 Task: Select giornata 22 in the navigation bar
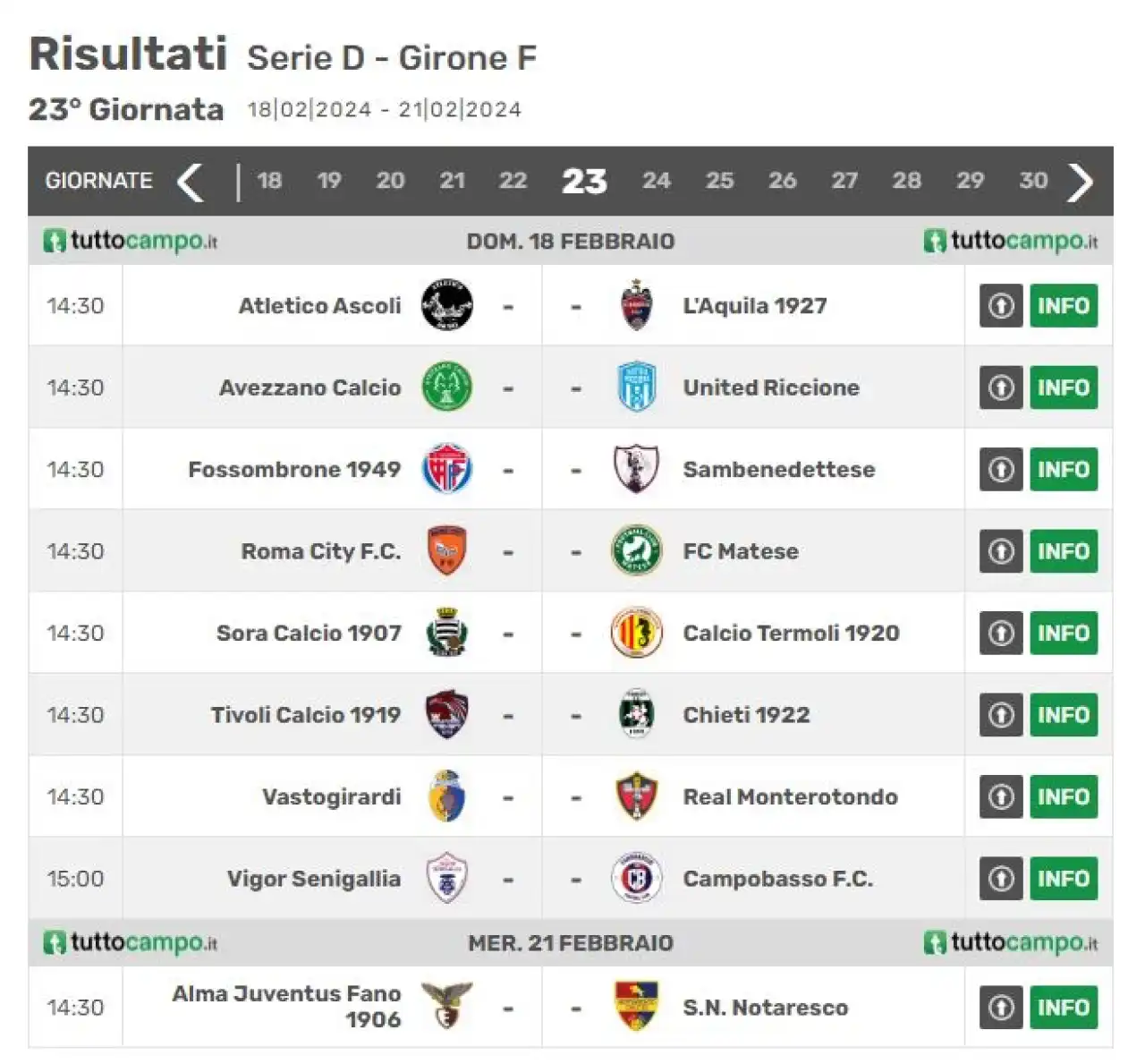click(513, 181)
